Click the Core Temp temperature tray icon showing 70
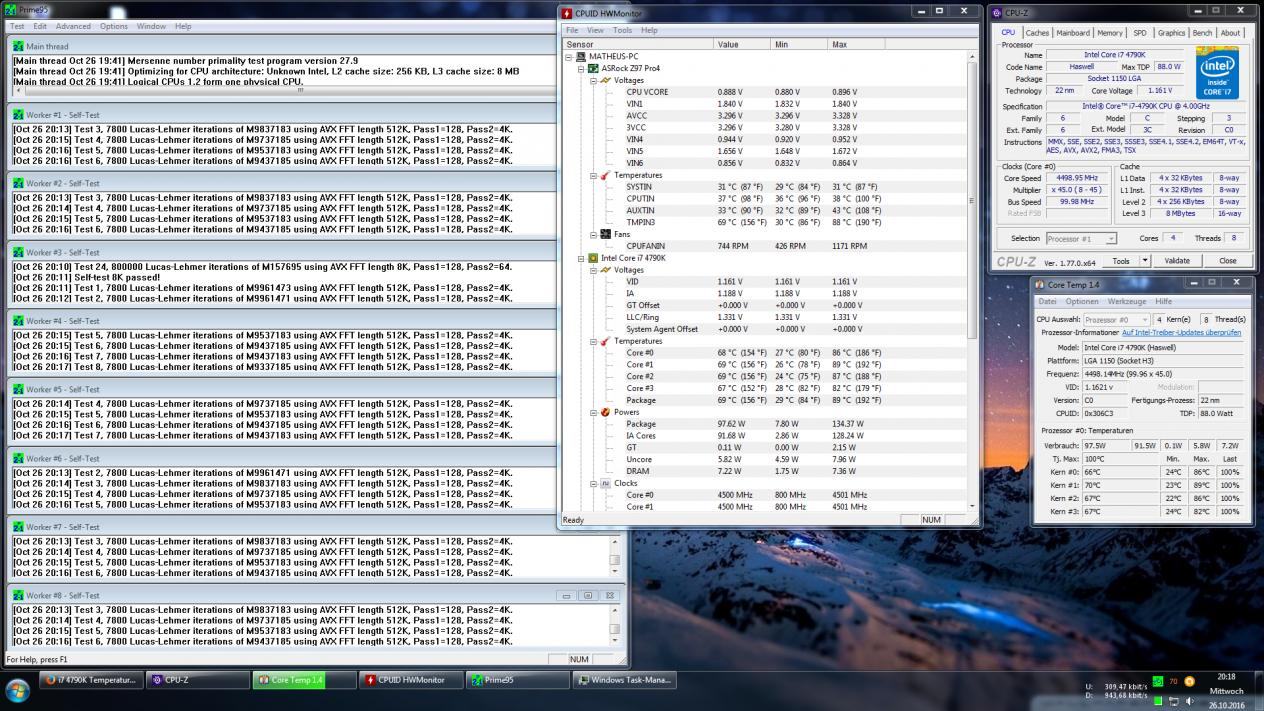 tap(1174, 681)
